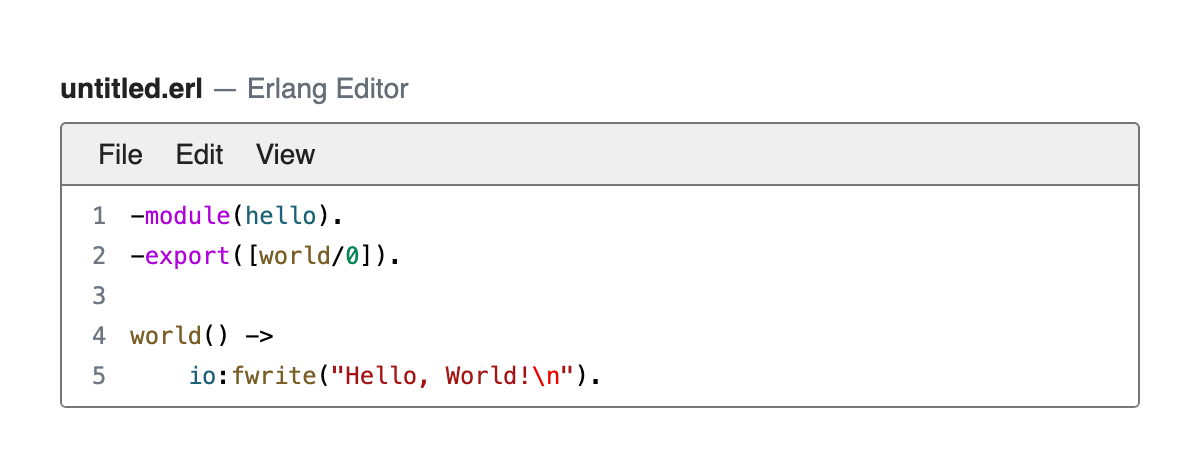
Task: Place cursor on empty line 3
Action: (600, 296)
